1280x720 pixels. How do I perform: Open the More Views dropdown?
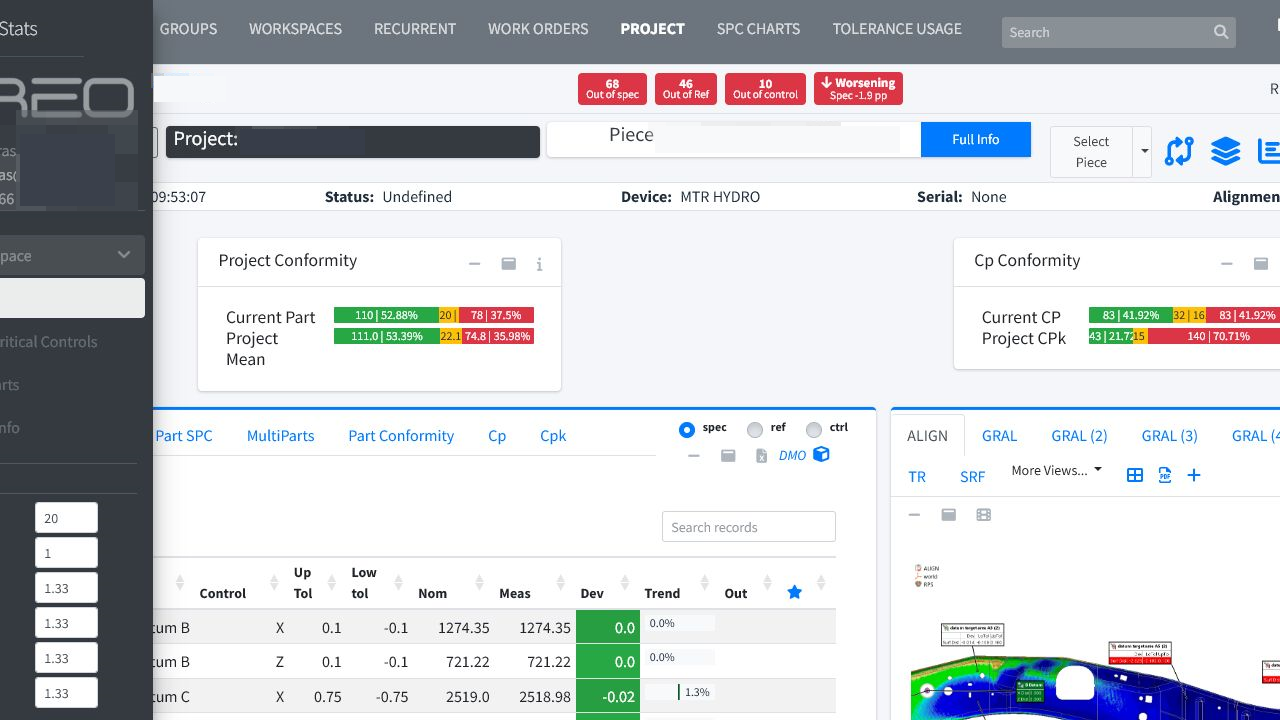[x=1056, y=471]
